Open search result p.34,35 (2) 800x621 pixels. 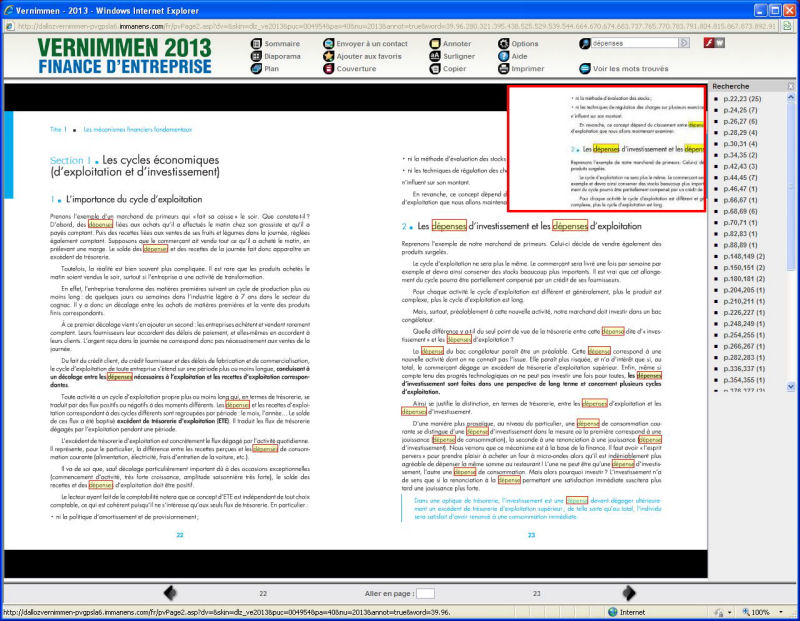click(740, 155)
